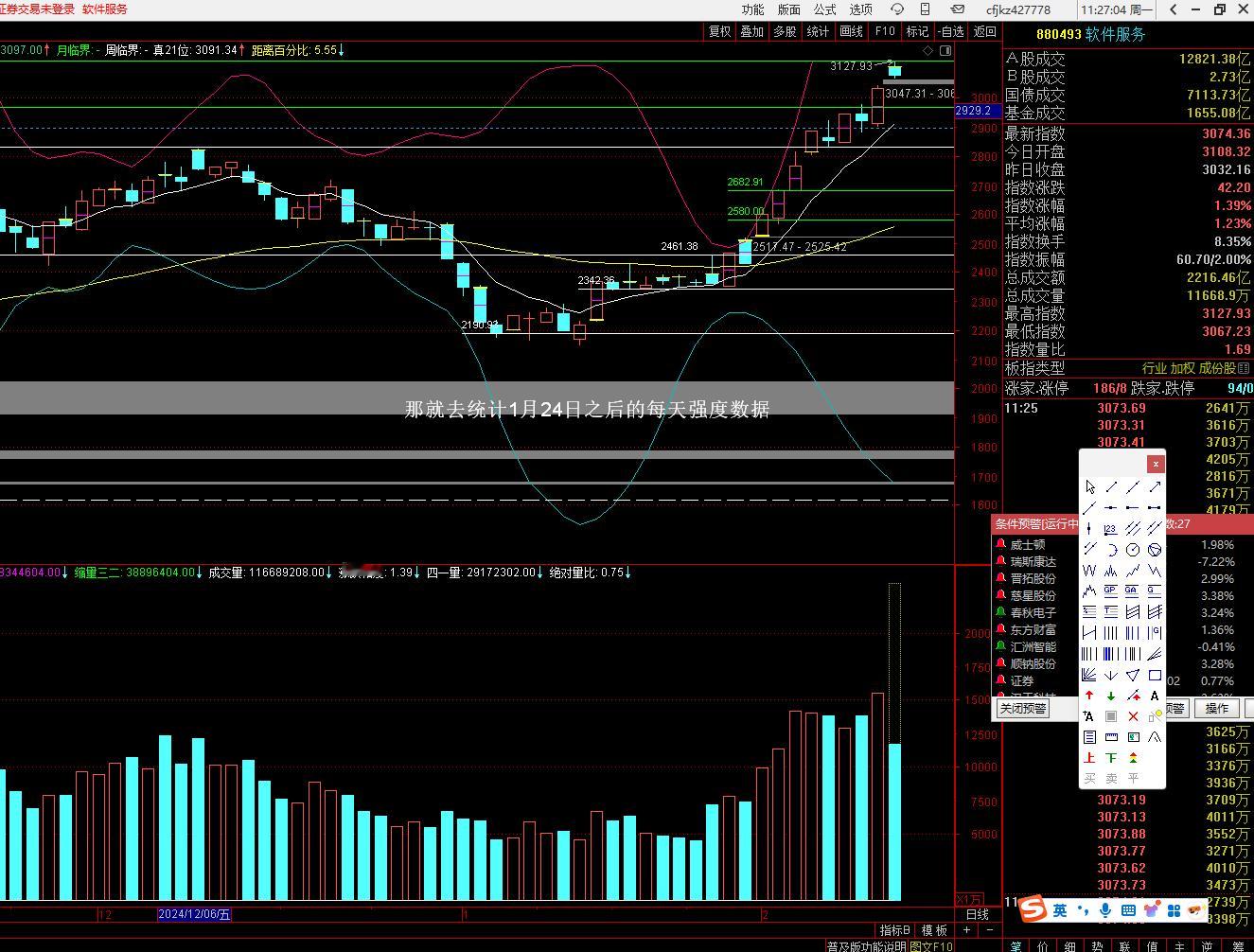The width and height of the screenshot is (1254, 952).
Task: Pick the Gann fan lines tool
Action: click(1089, 674)
